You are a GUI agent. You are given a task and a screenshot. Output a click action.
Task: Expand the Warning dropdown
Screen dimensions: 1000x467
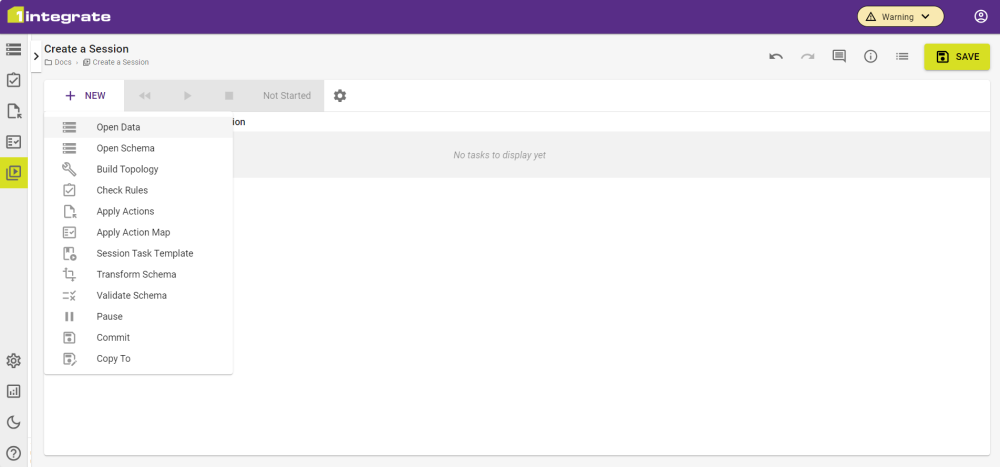(x=900, y=17)
